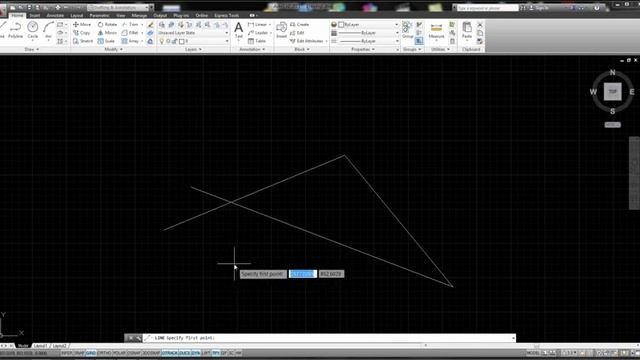Click the Erase icon in Modify panel
Image resolution: width=640 pixels, height=360 pixels.
(150, 25)
